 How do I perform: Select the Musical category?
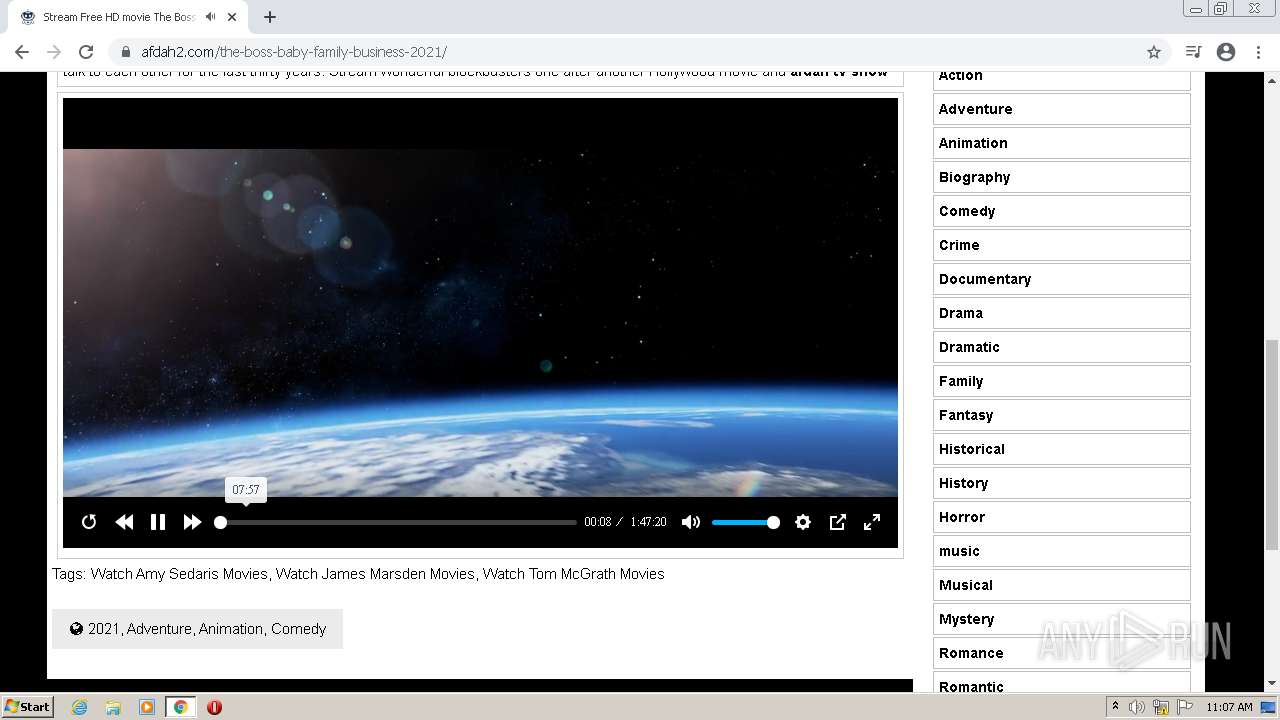[1062, 585]
